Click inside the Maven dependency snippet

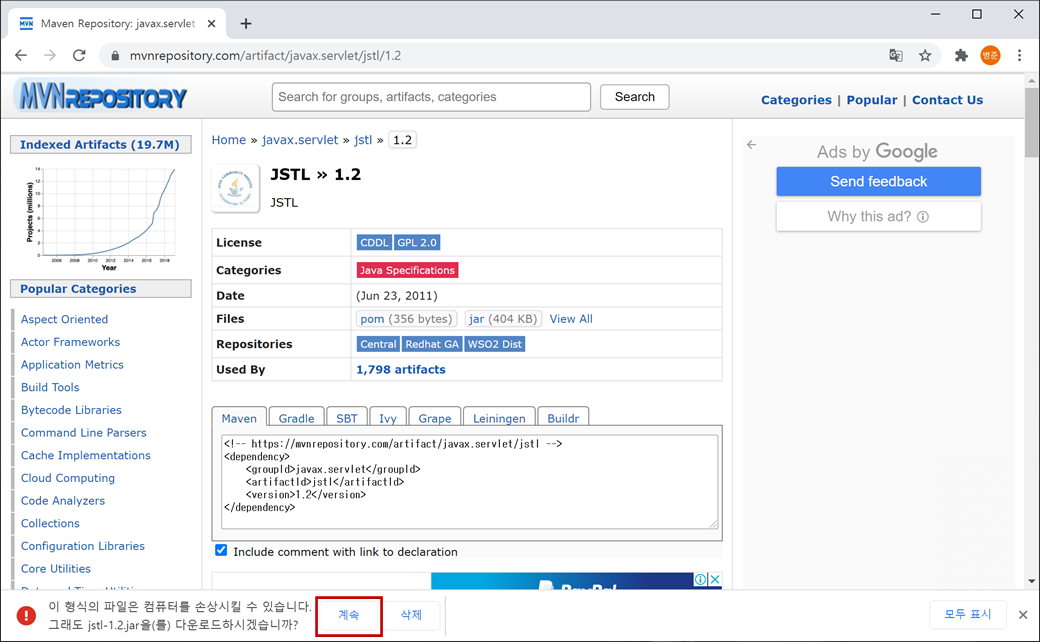(x=470, y=482)
